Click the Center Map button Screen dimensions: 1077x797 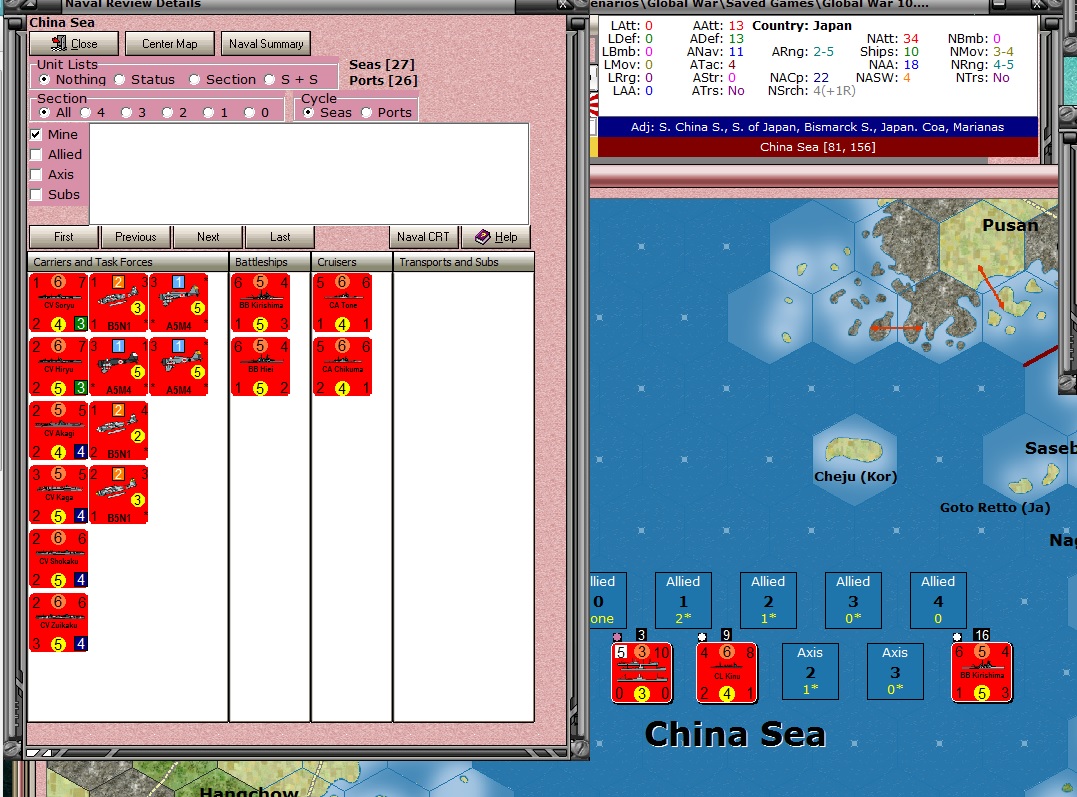(x=170, y=44)
